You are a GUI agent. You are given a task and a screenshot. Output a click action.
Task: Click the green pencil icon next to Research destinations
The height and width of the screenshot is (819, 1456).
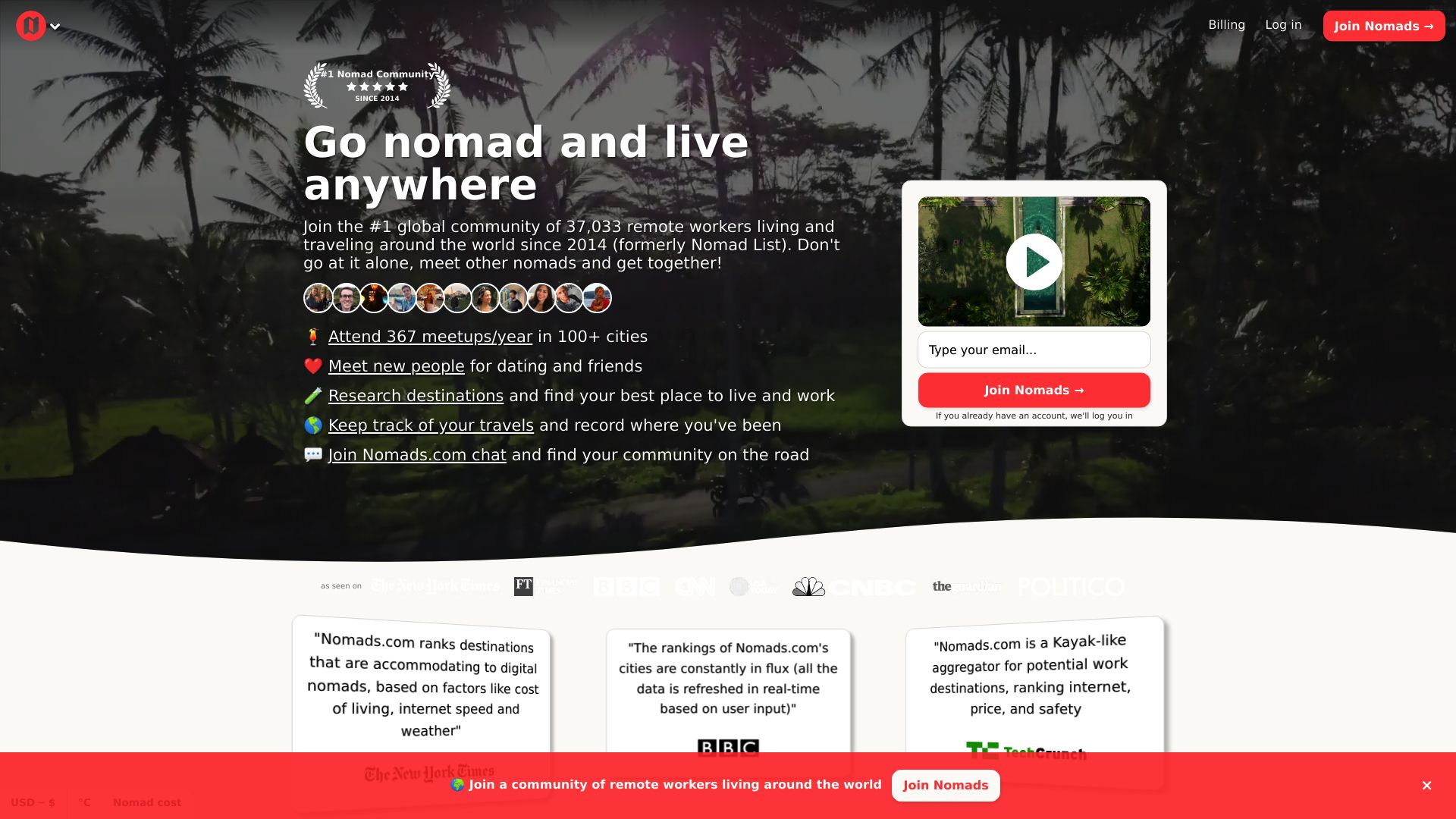pyautogui.click(x=314, y=395)
